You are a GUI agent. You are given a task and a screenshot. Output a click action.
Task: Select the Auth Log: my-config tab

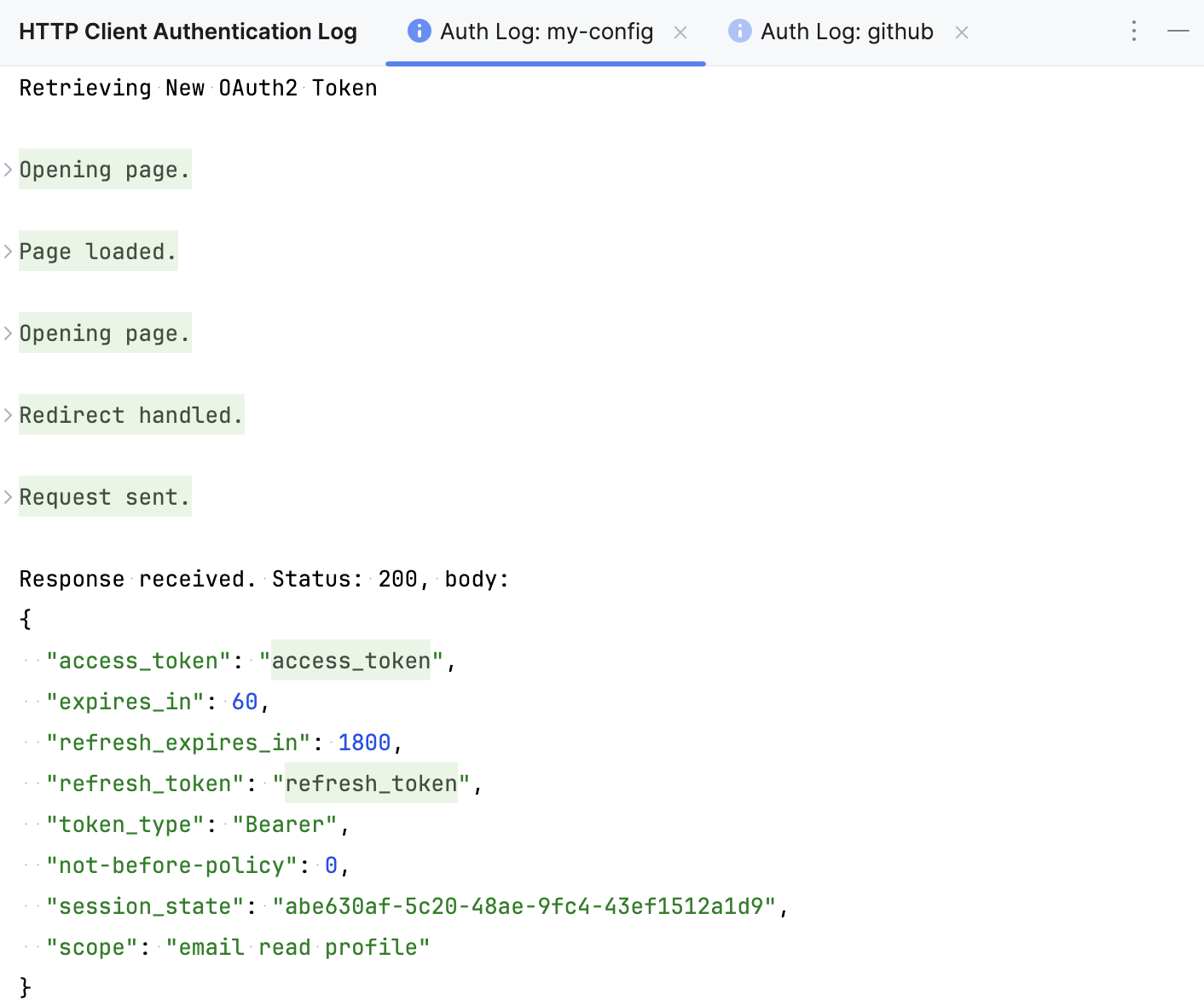click(546, 31)
